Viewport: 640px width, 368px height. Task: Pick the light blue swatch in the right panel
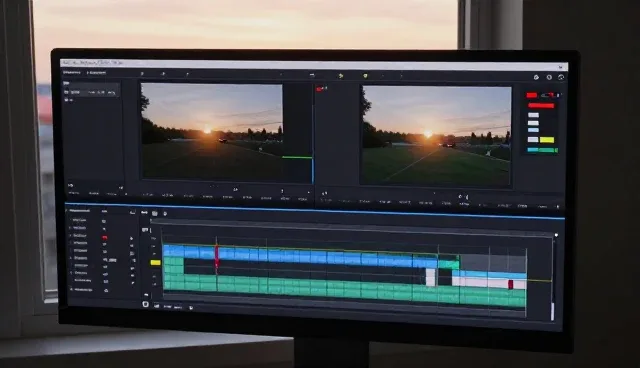[x=533, y=130]
